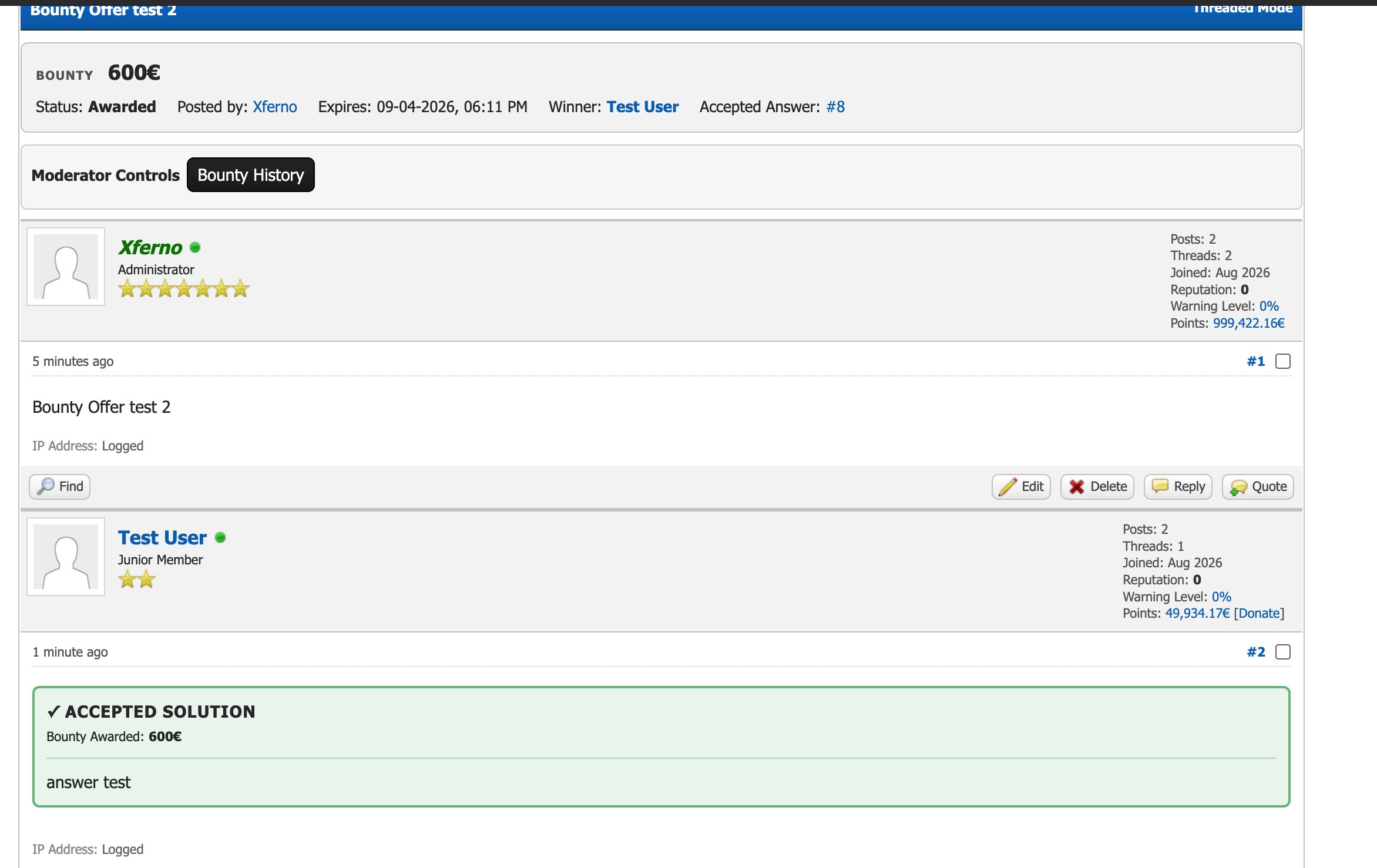Click Find button under post #1
The width and height of the screenshot is (1377, 868).
60,486
